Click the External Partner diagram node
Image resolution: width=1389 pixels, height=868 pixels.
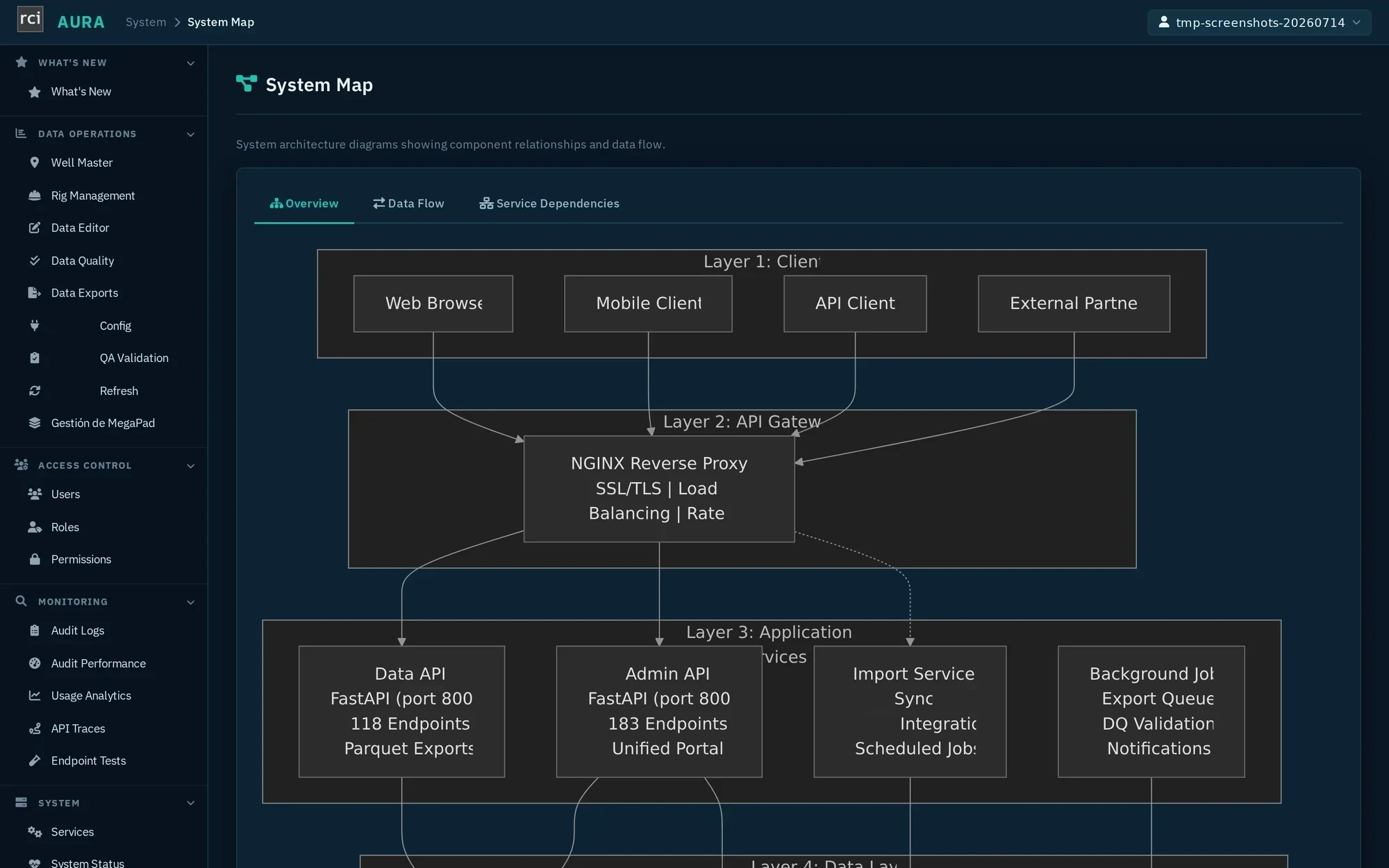[1074, 303]
